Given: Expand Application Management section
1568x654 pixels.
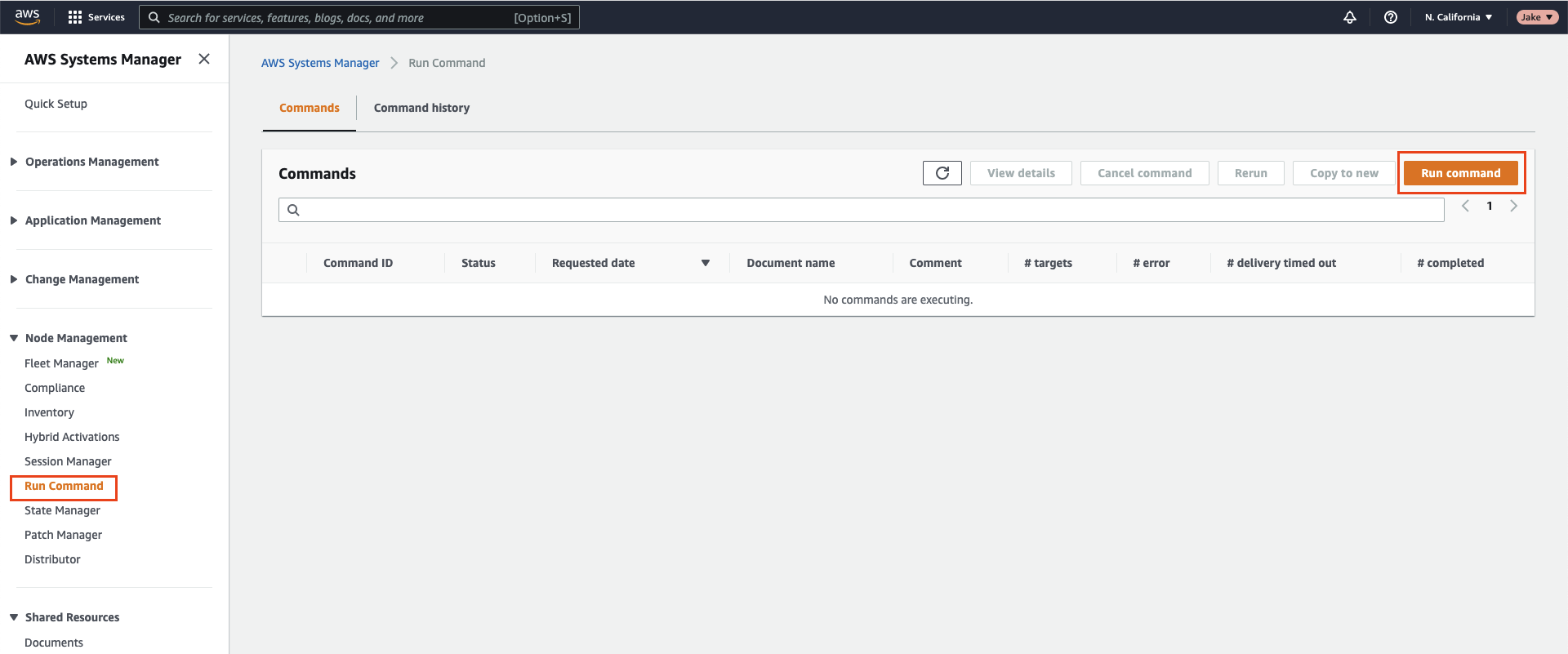Looking at the screenshot, I should pyautogui.click(x=14, y=220).
